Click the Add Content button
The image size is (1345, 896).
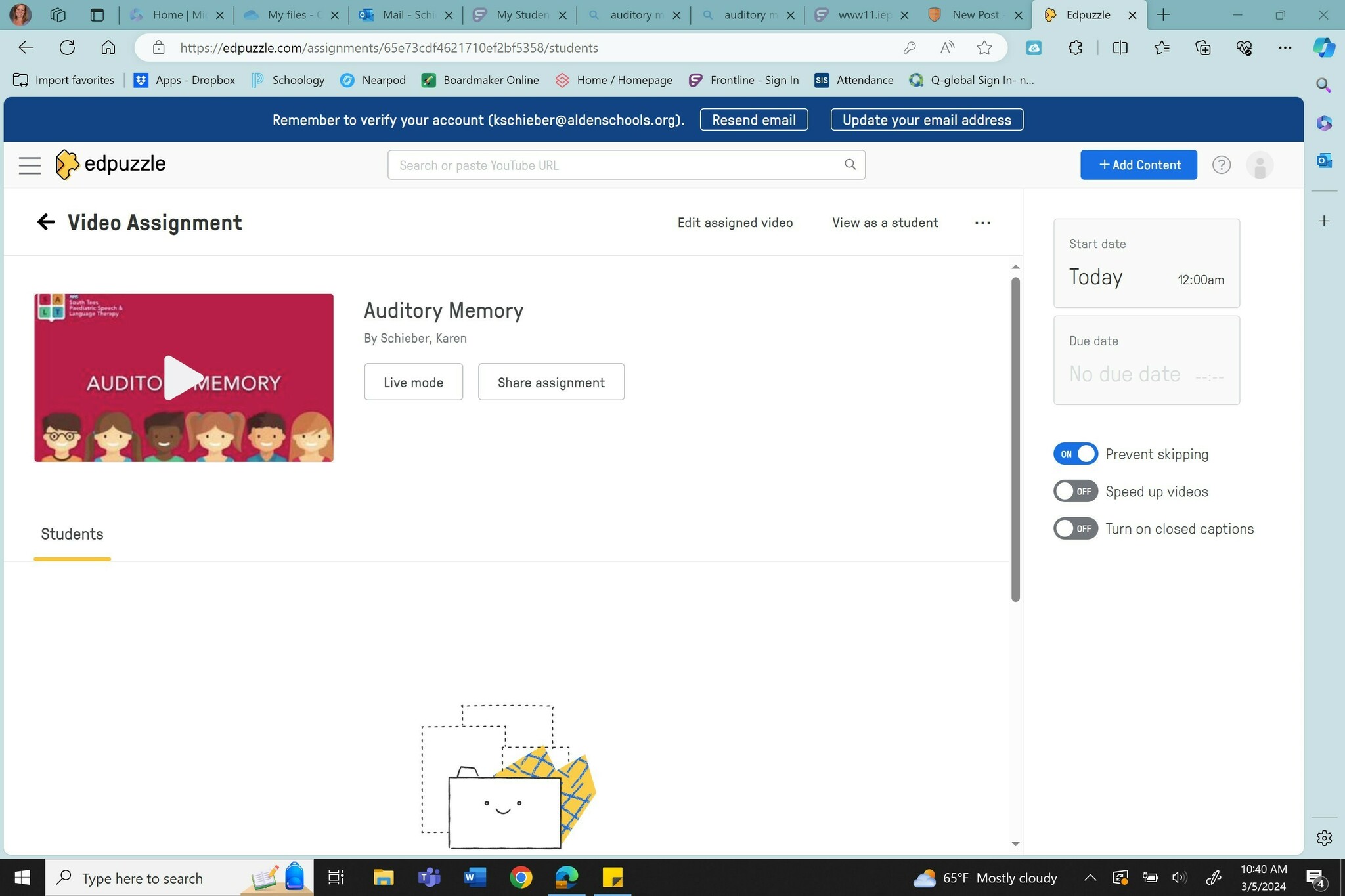(1138, 165)
